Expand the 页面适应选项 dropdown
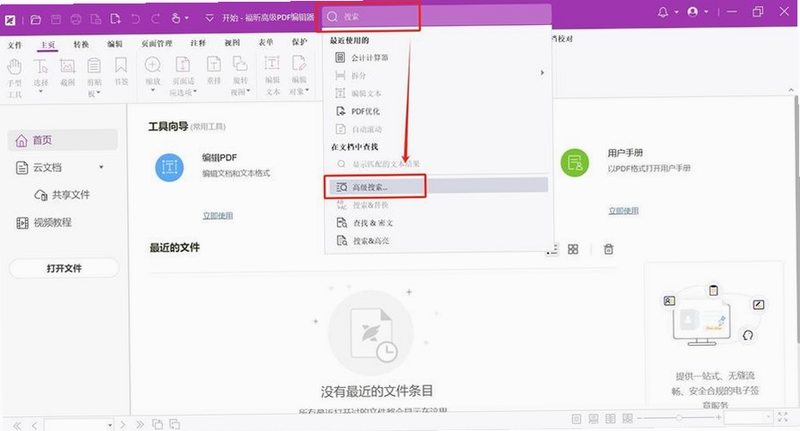This screenshot has width=800, height=431. [195, 92]
